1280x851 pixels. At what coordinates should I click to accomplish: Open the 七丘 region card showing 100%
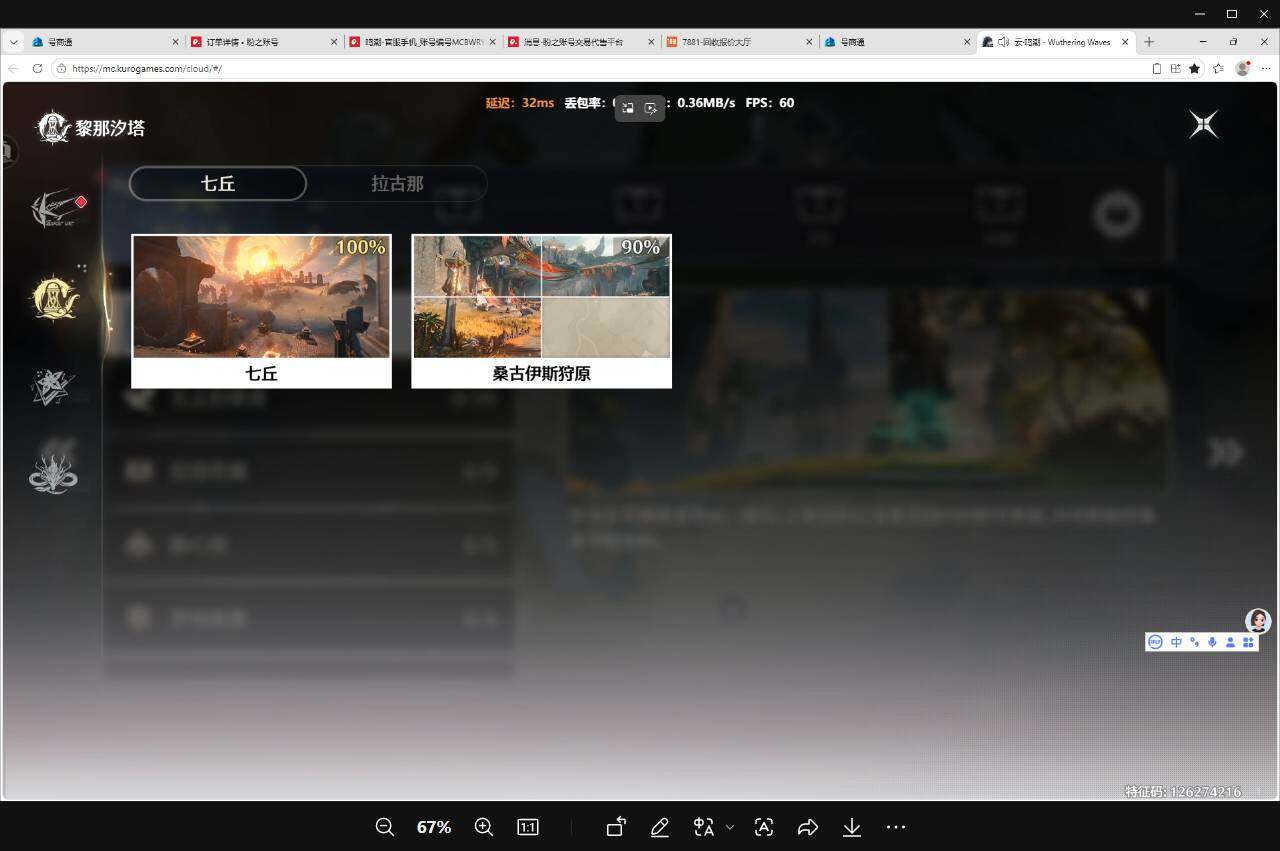261,311
